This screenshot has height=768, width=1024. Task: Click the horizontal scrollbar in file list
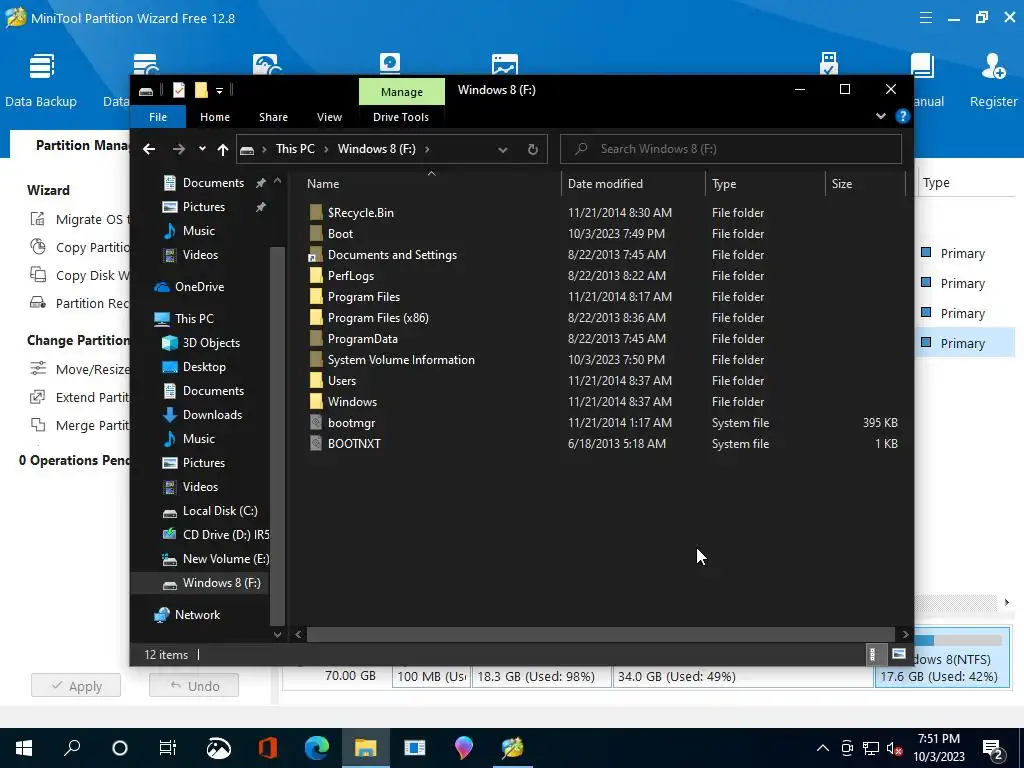coord(600,634)
